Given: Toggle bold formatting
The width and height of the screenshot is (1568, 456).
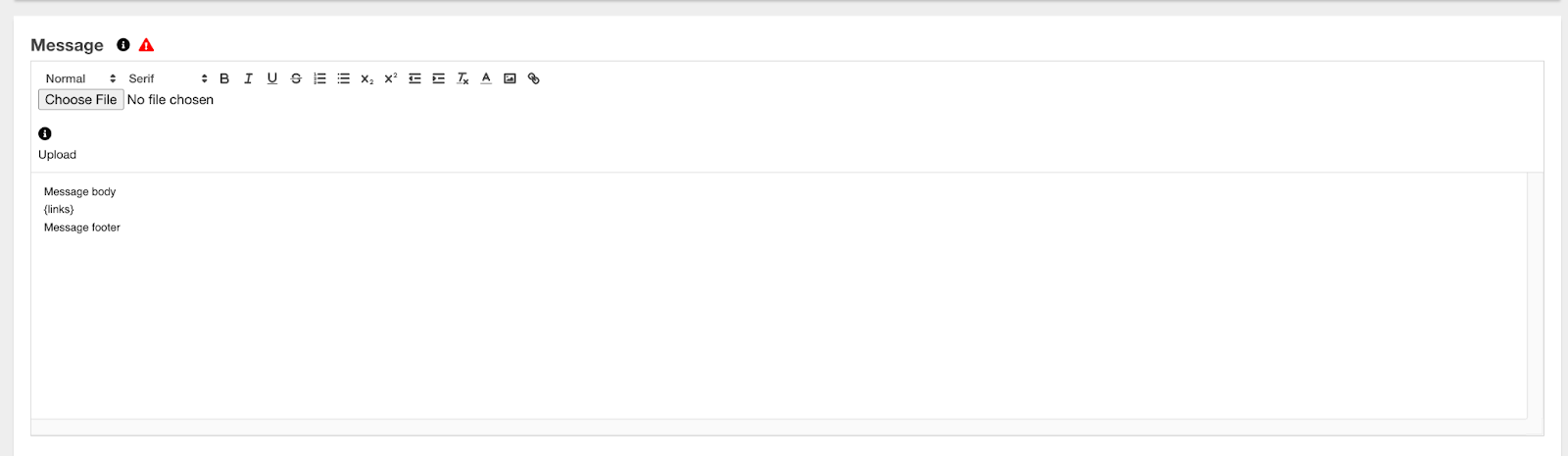Looking at the screenshot, I should 224,78.
